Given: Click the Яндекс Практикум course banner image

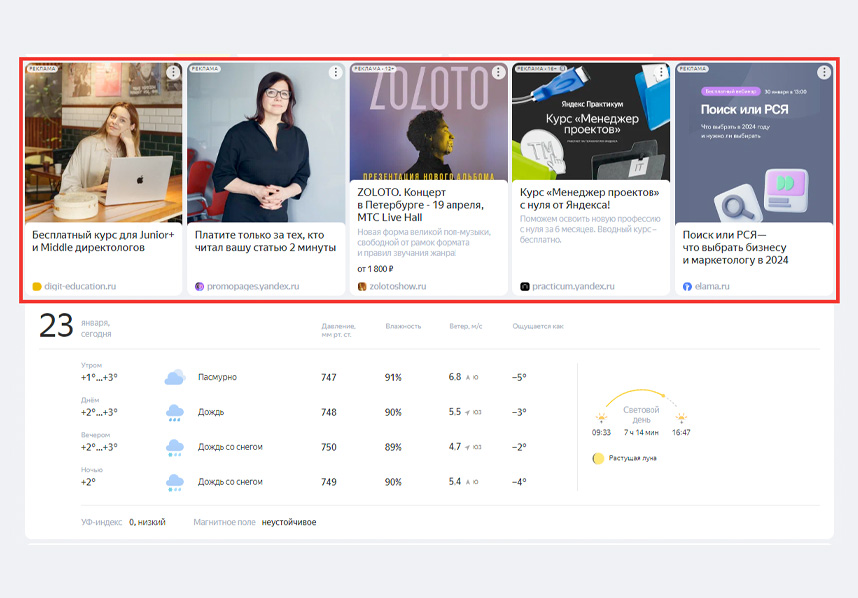Looking at the screenshot, I should click(x=591, y=122).
